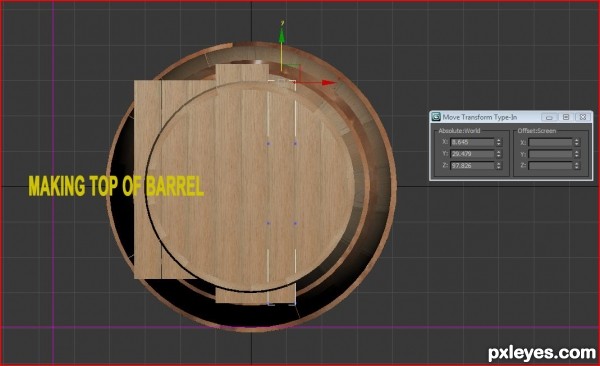Click the Absolute World Y spinner arrows
Image resolution: width=600 pixels, height=366 pixels.
499,154
